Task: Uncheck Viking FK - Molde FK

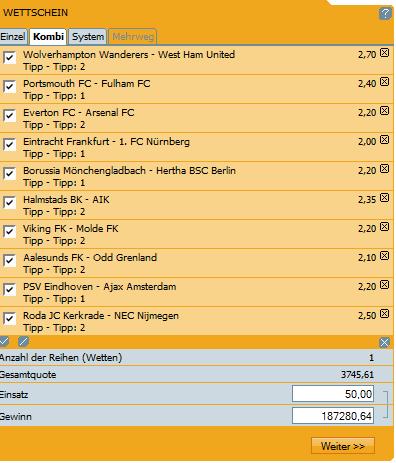Action: 10,231
